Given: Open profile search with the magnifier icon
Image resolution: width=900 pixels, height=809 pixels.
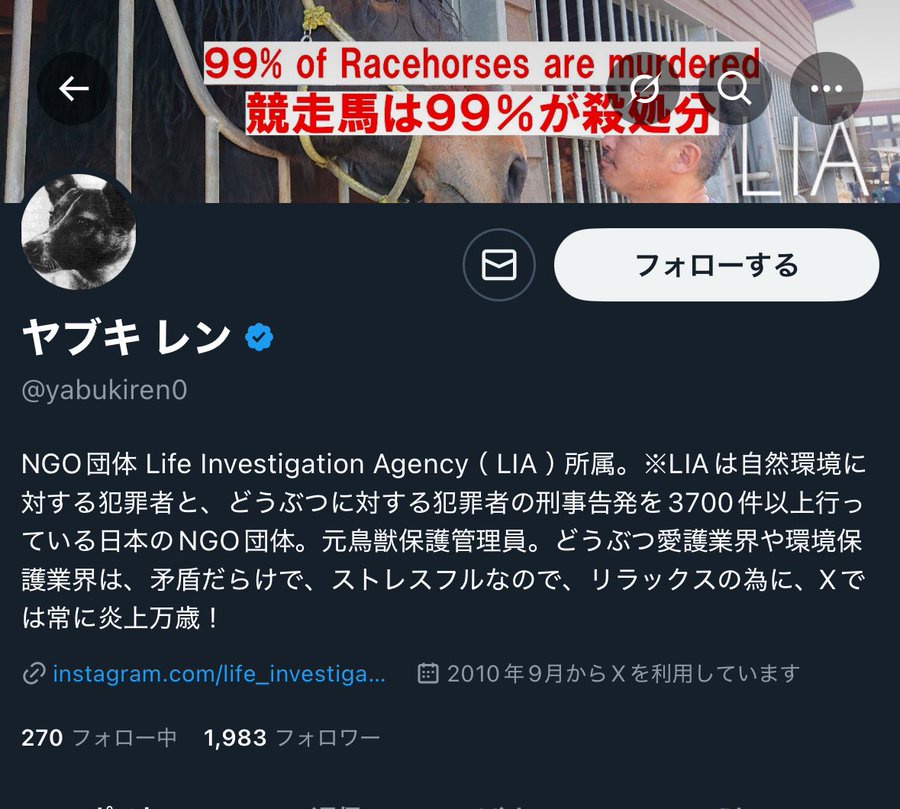Looking at the screenshot, I should coord(734,88).
